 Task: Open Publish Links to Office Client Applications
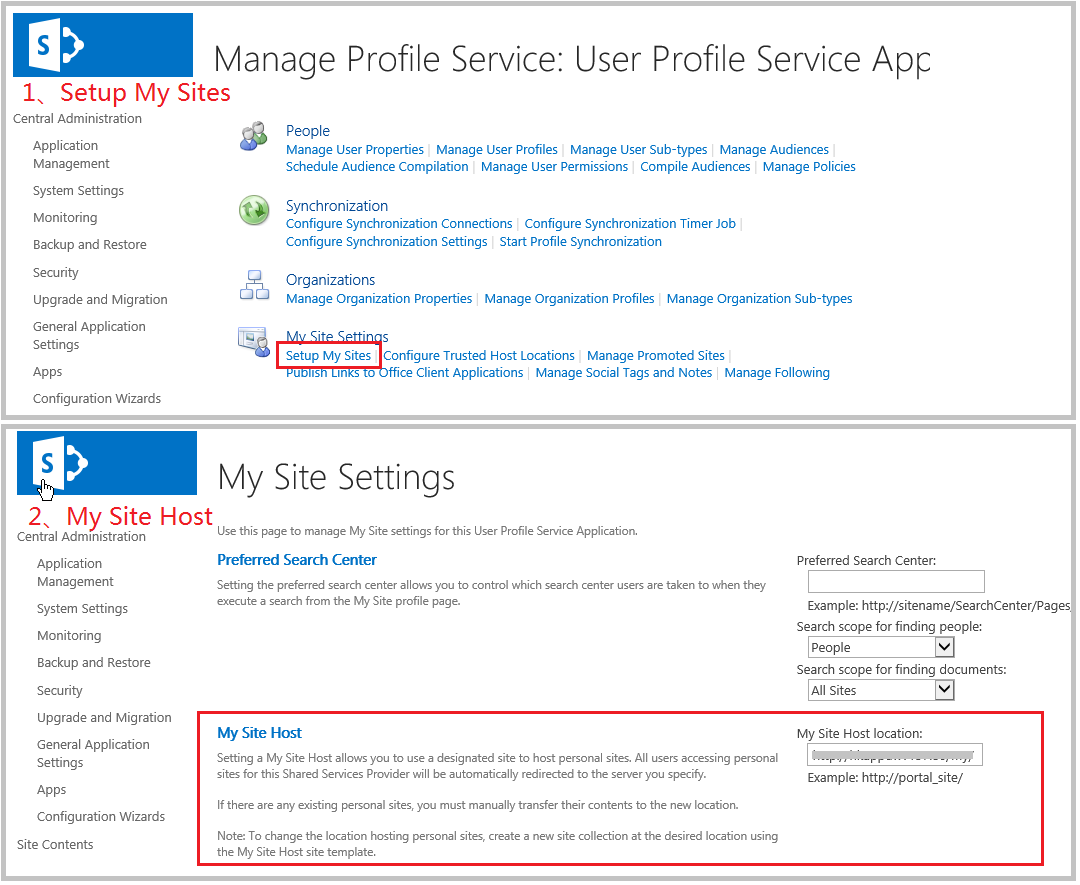pos(404,373)
